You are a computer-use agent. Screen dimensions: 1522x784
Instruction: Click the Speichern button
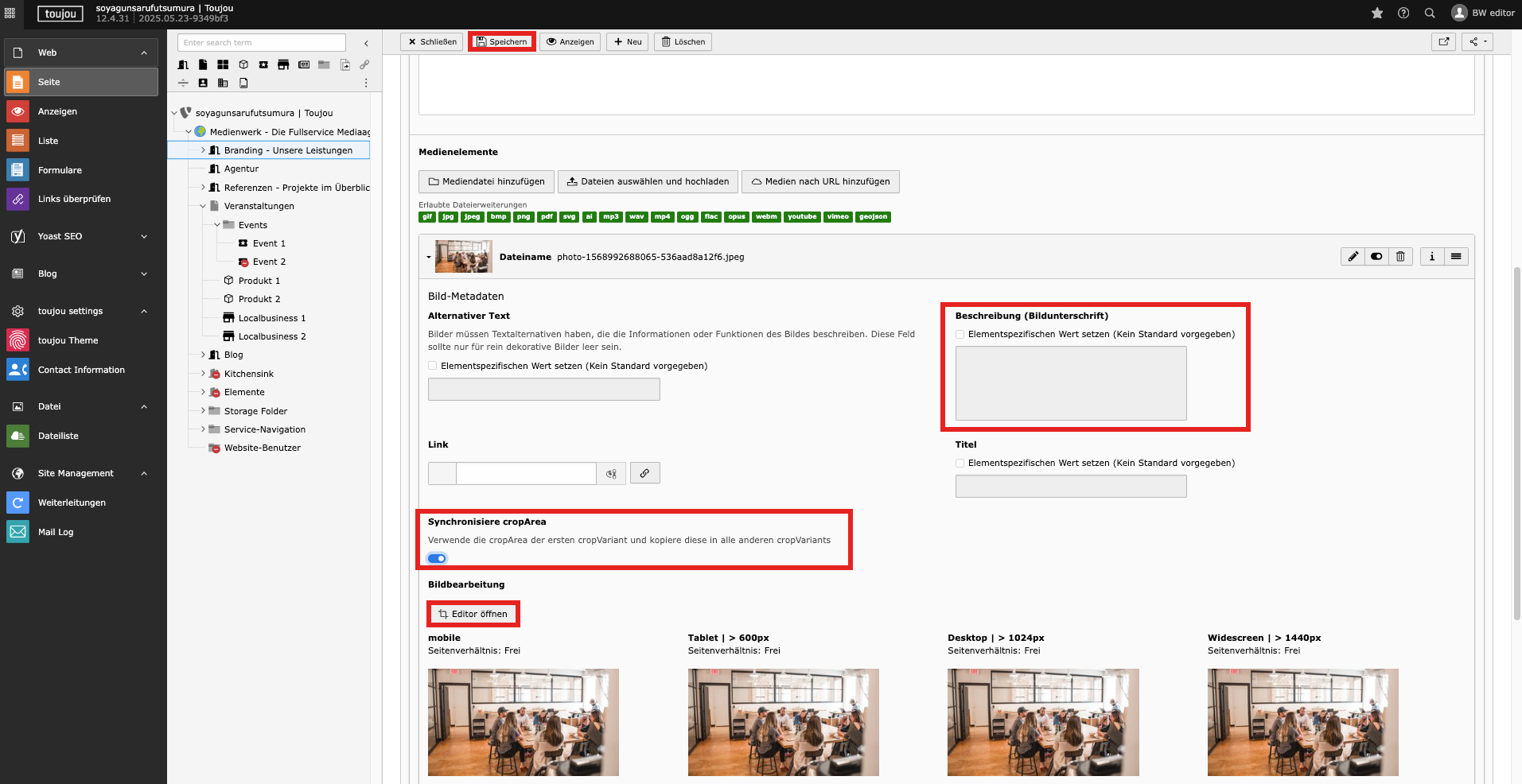tap(502, 42)
